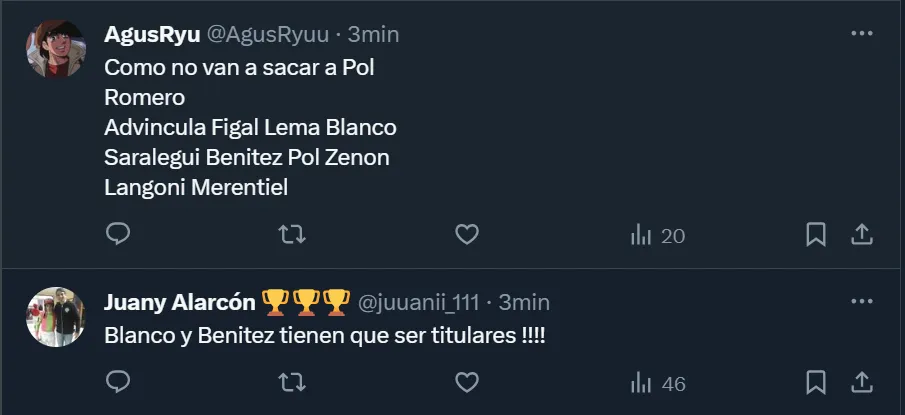Bookmark Juany Alarcón's tweet
Viewport: 905px width, 415px height.
(816, 382)
